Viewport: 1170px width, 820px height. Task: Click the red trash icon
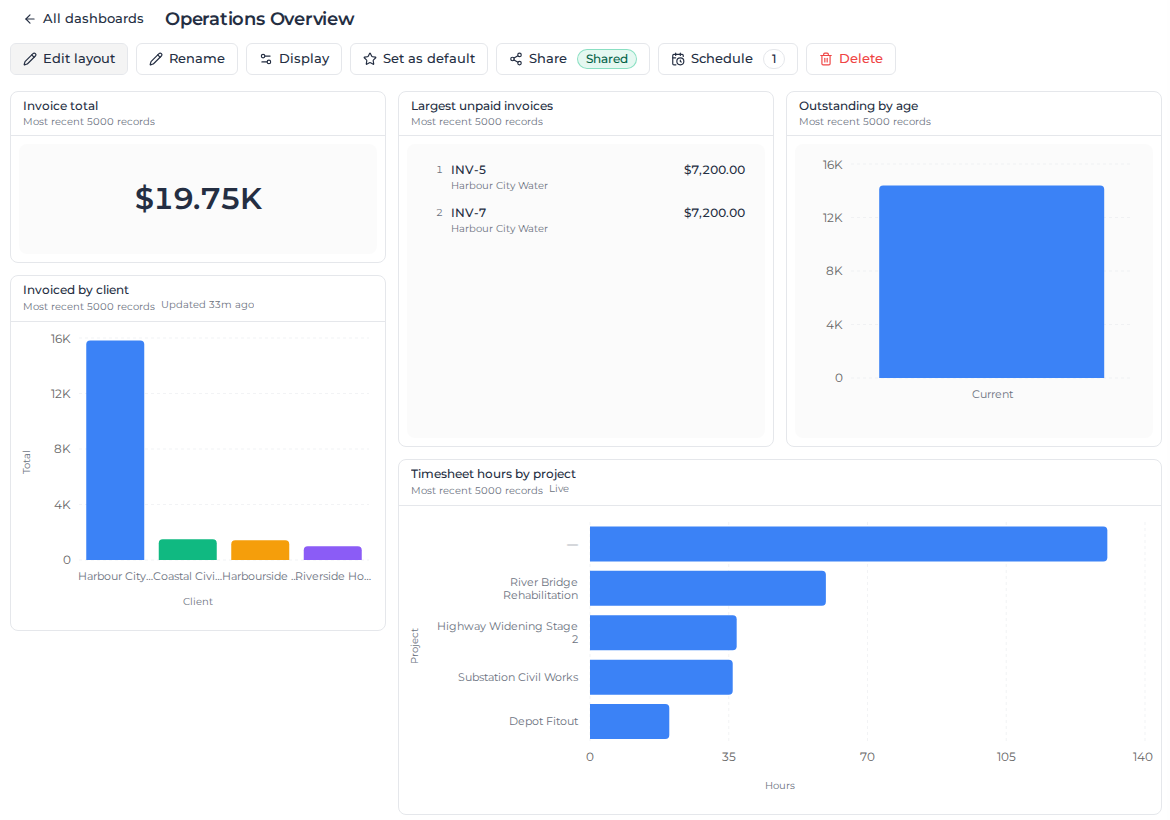pos(826,59)
